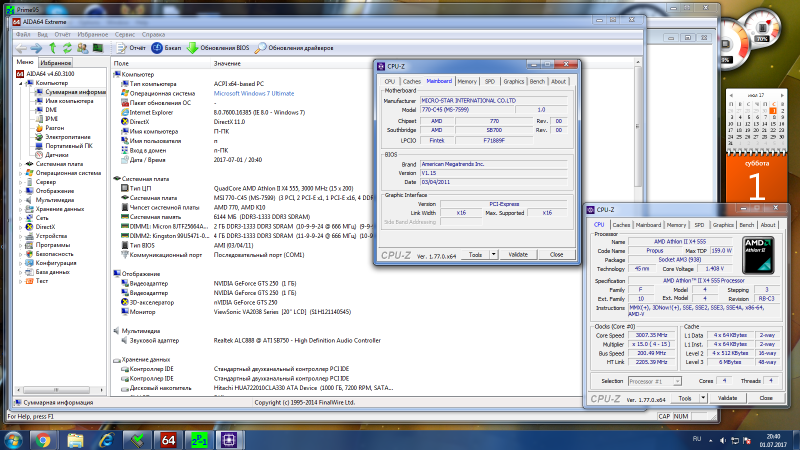
Task: Click the Microsoft Windows 7 Ultimate link
Action: pyautogui.click(x=253, y=93)
